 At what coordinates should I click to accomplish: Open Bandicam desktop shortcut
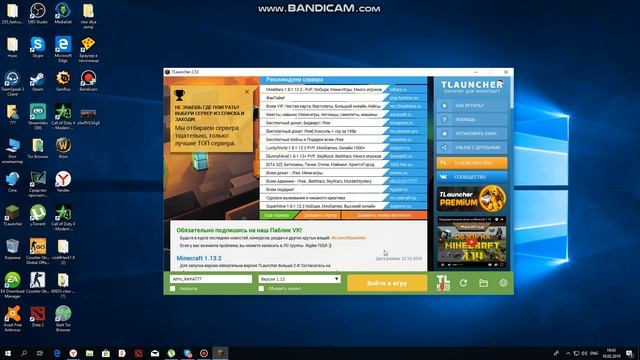click(x=88, y=81)
